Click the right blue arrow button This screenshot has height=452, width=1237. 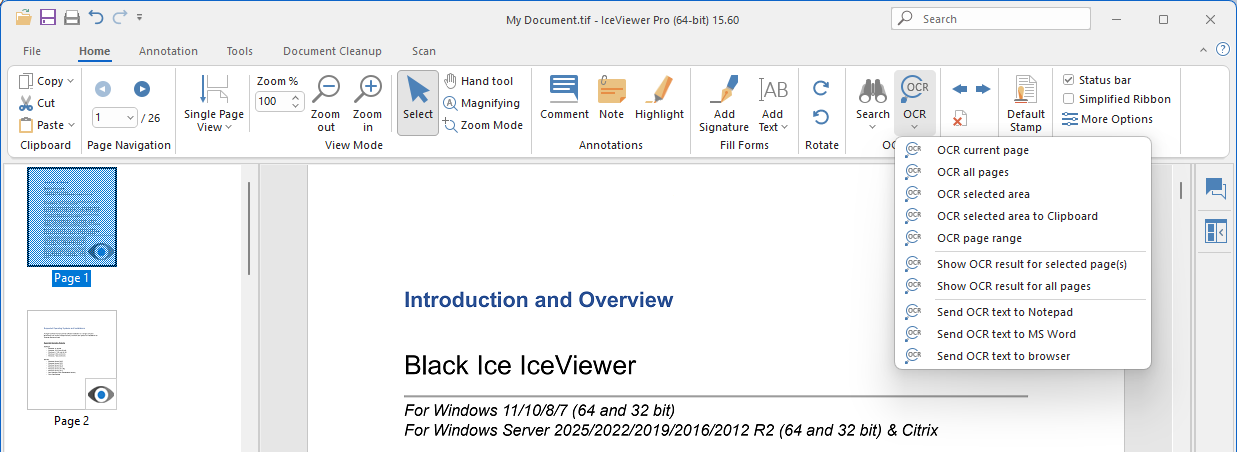(983, 89)
